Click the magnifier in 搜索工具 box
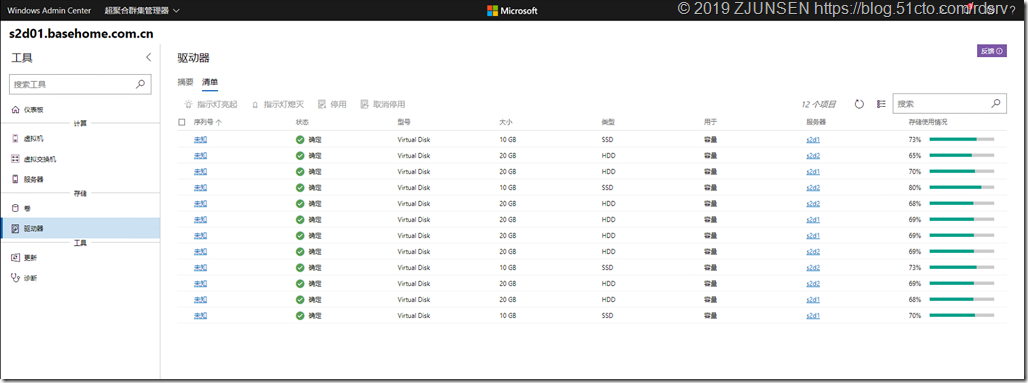Image resolution: width=1028 pixels, height=383 pixels. pos(140,84)
